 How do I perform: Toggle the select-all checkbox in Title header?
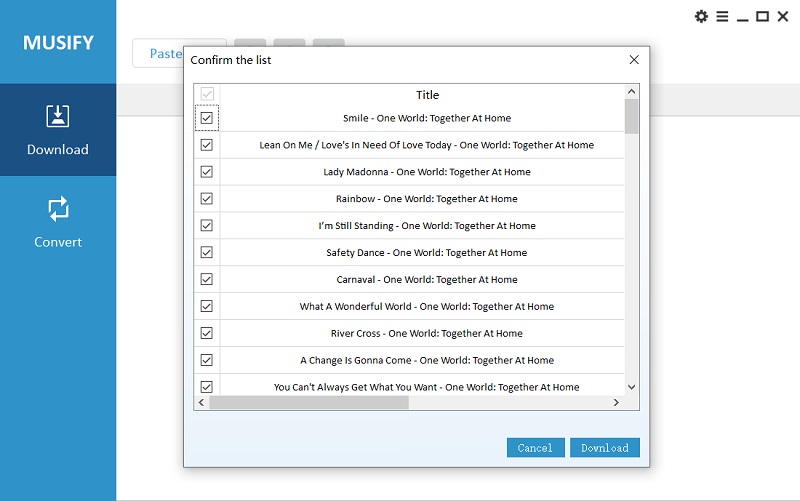coord(207,94)
